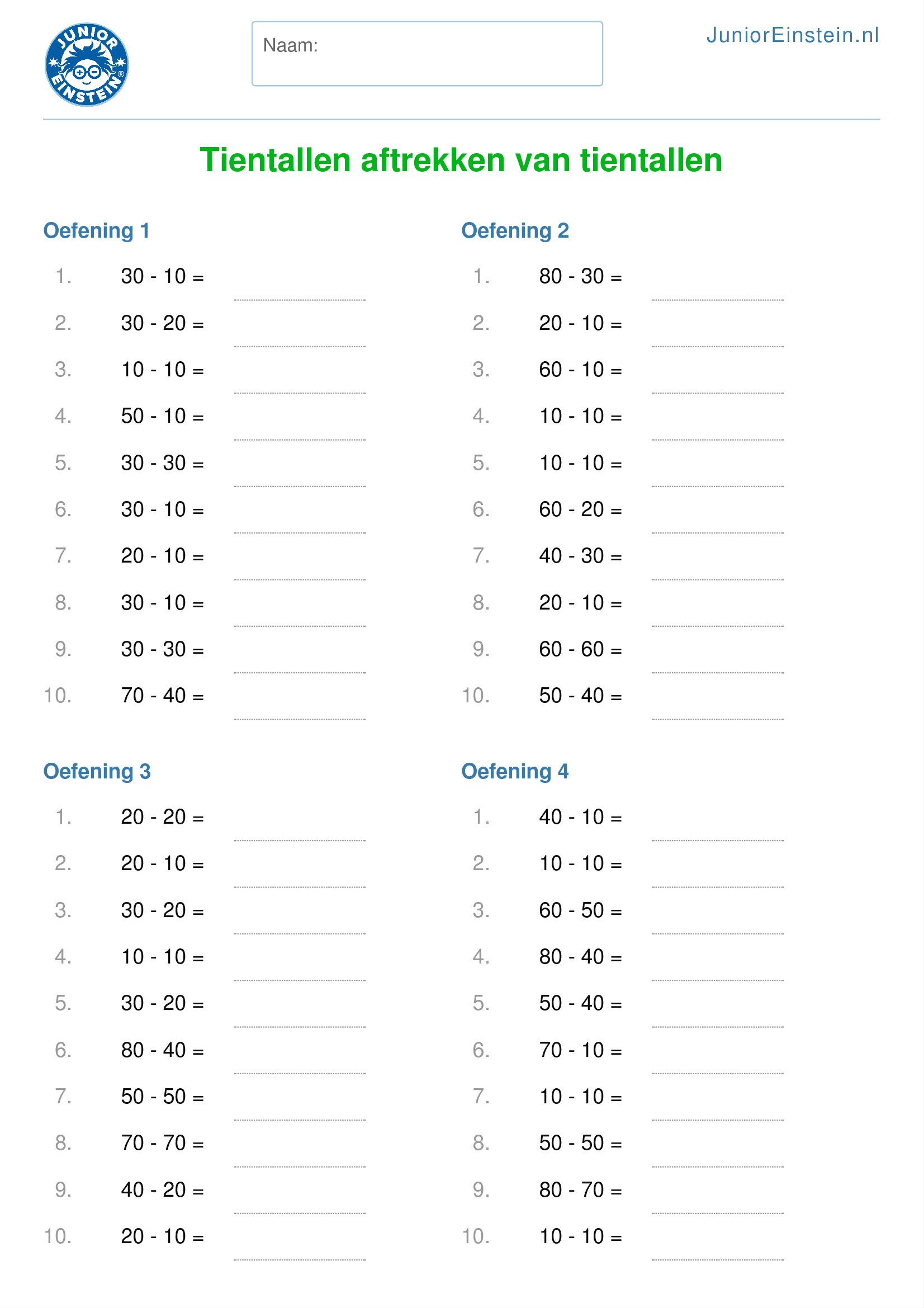Image resolution: width=924 pixels, height=1308 pixels.
Task: Select the Oefening 4 heading
Action: point(515,771)
